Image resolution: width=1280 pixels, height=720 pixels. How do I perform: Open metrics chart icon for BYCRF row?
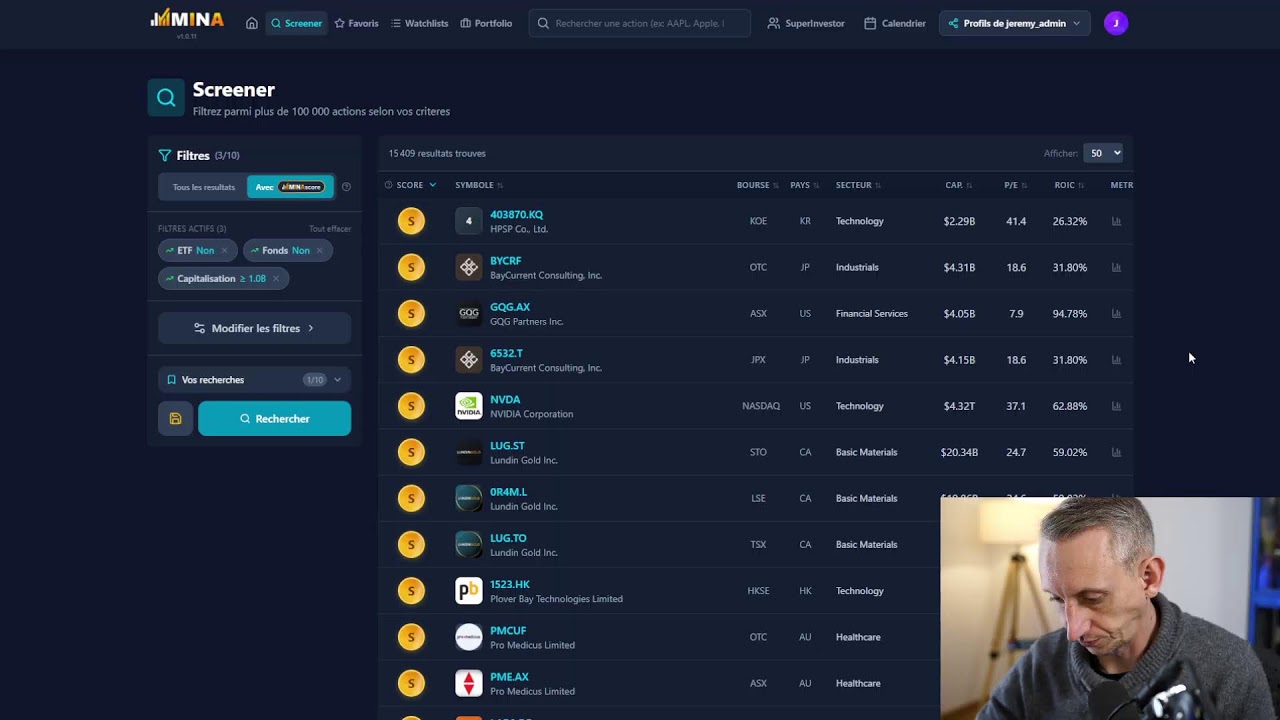[x=1116, y=267]
